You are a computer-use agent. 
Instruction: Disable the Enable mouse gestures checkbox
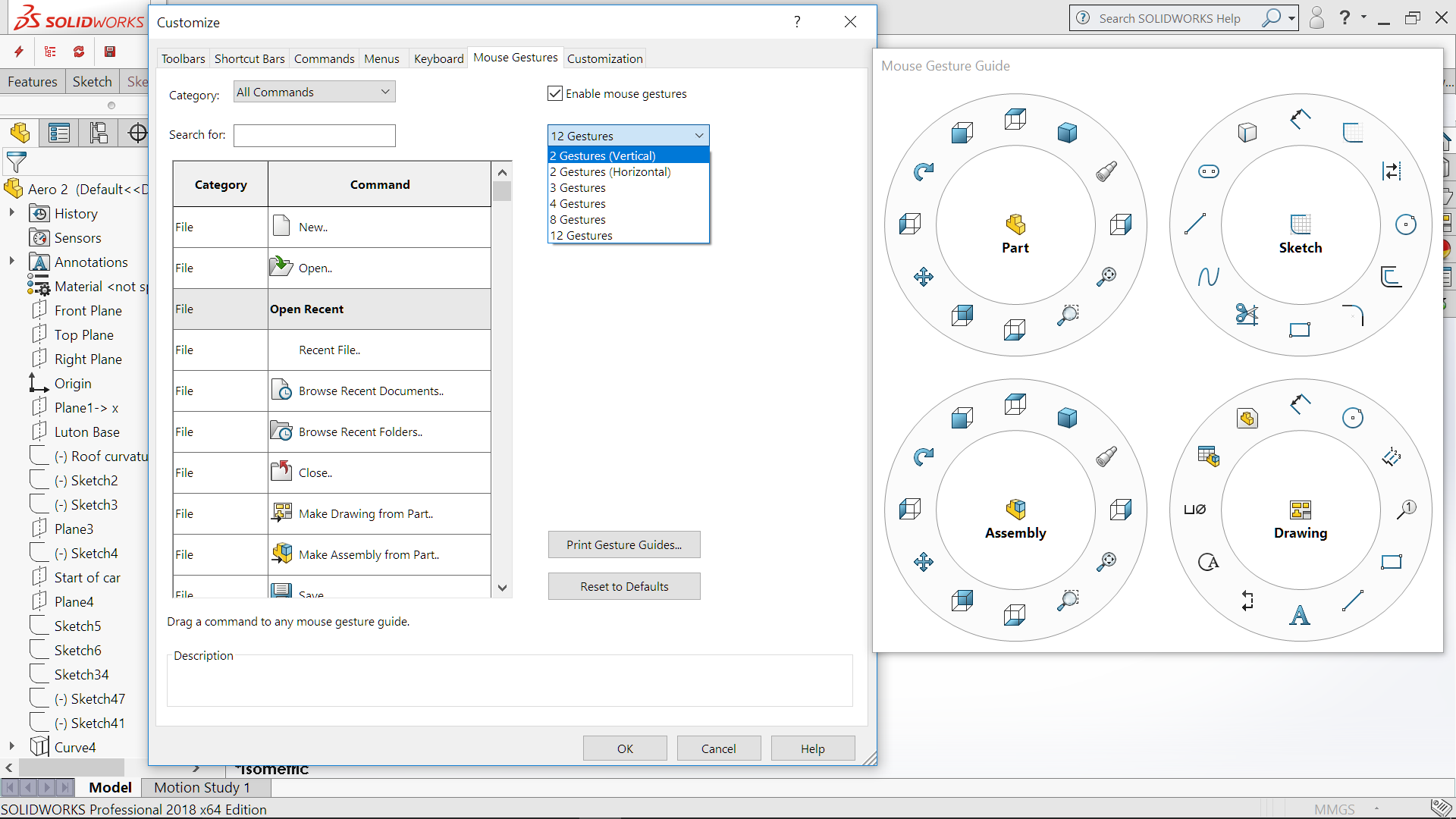click(555, 93)
